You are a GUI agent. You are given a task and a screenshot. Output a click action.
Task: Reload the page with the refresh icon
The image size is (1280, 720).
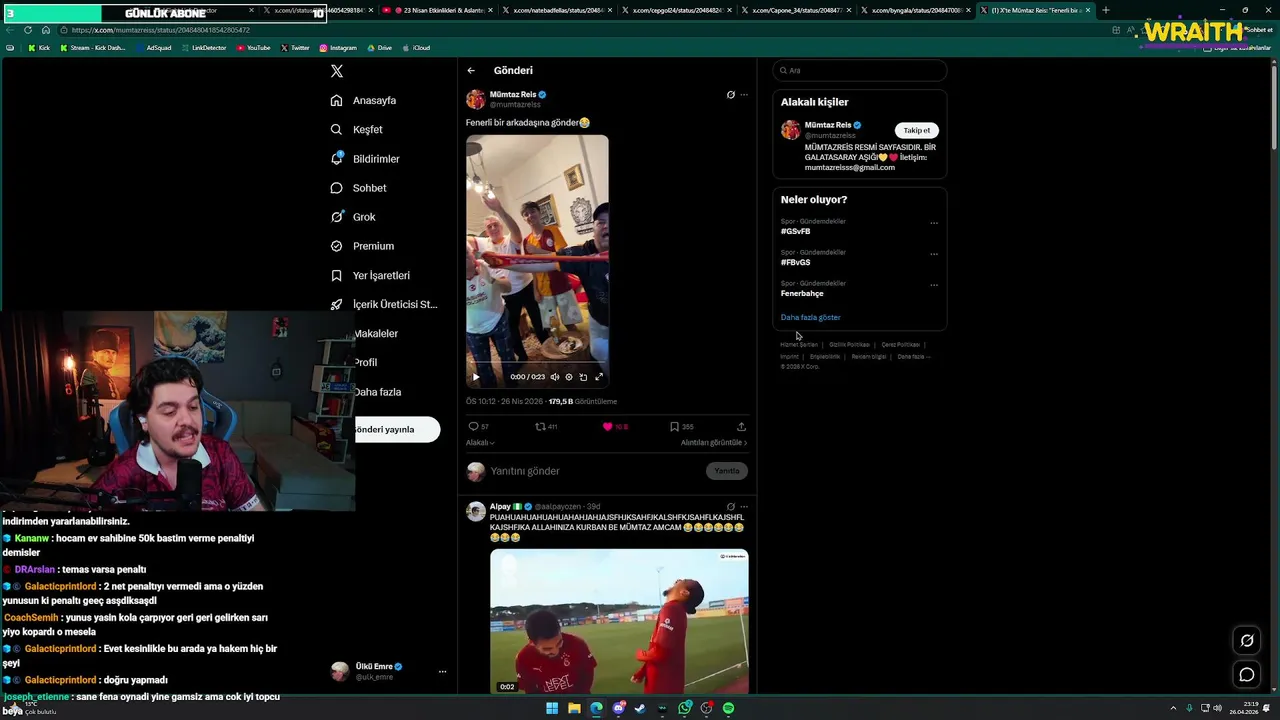click(28, 30)
